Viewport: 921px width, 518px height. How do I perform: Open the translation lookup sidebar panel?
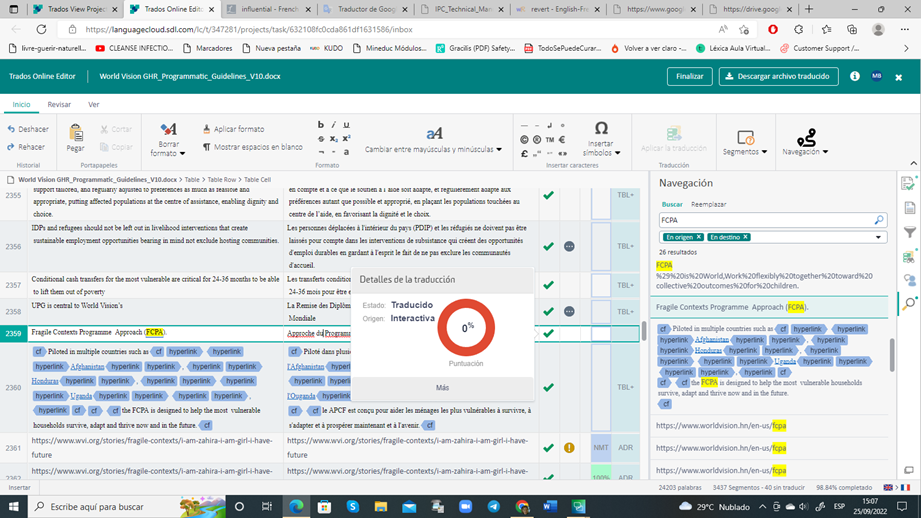[x=909, y=256]
